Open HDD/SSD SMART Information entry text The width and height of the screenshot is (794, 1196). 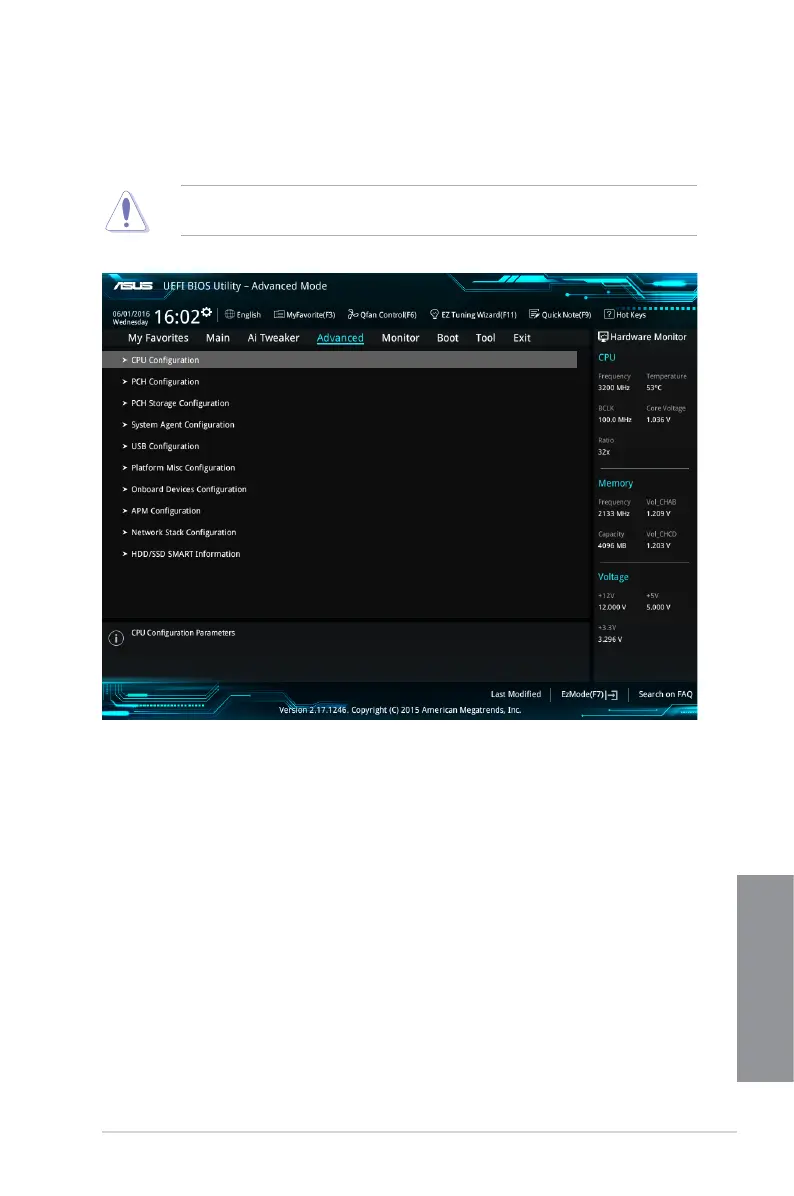185,554
